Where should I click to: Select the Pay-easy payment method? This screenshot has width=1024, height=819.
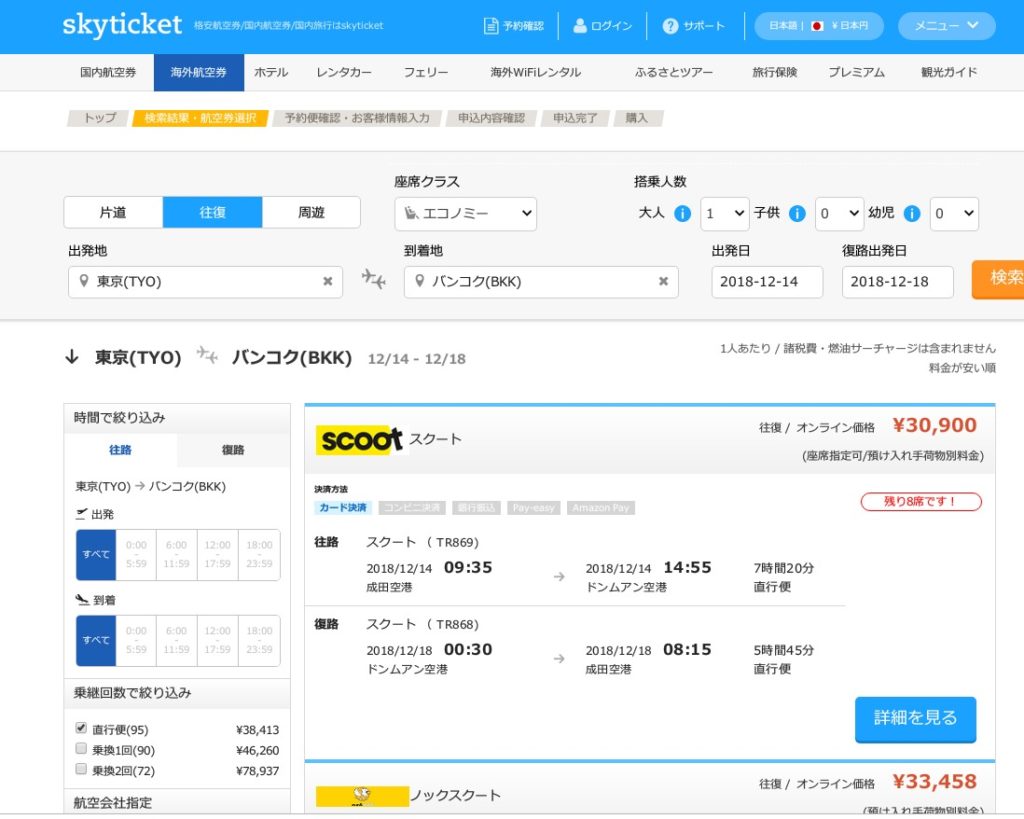point(534,507)
